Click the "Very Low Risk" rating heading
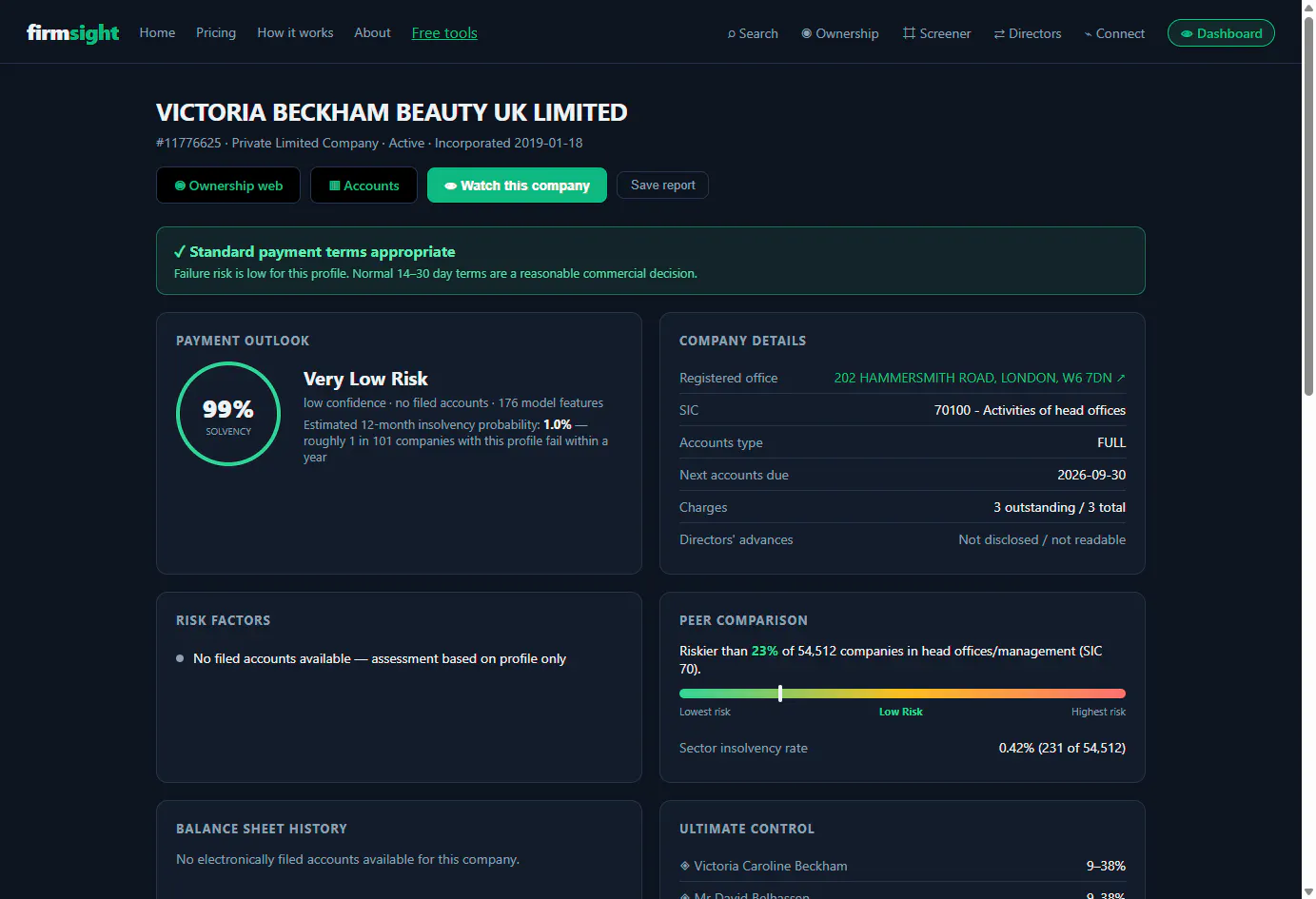Screen dimensions: 1316x899 coord(365,379)
